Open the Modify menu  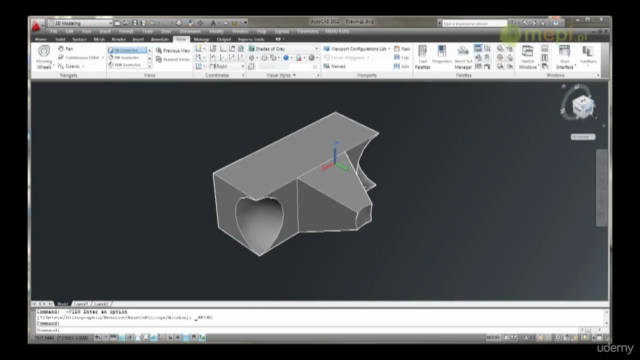[216, 31]
